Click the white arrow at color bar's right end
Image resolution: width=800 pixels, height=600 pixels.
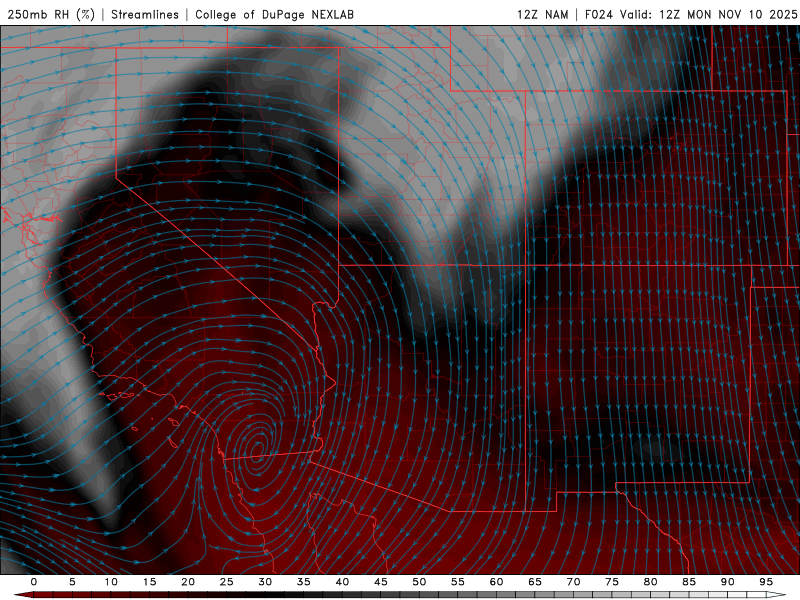(x=777, y=595)
